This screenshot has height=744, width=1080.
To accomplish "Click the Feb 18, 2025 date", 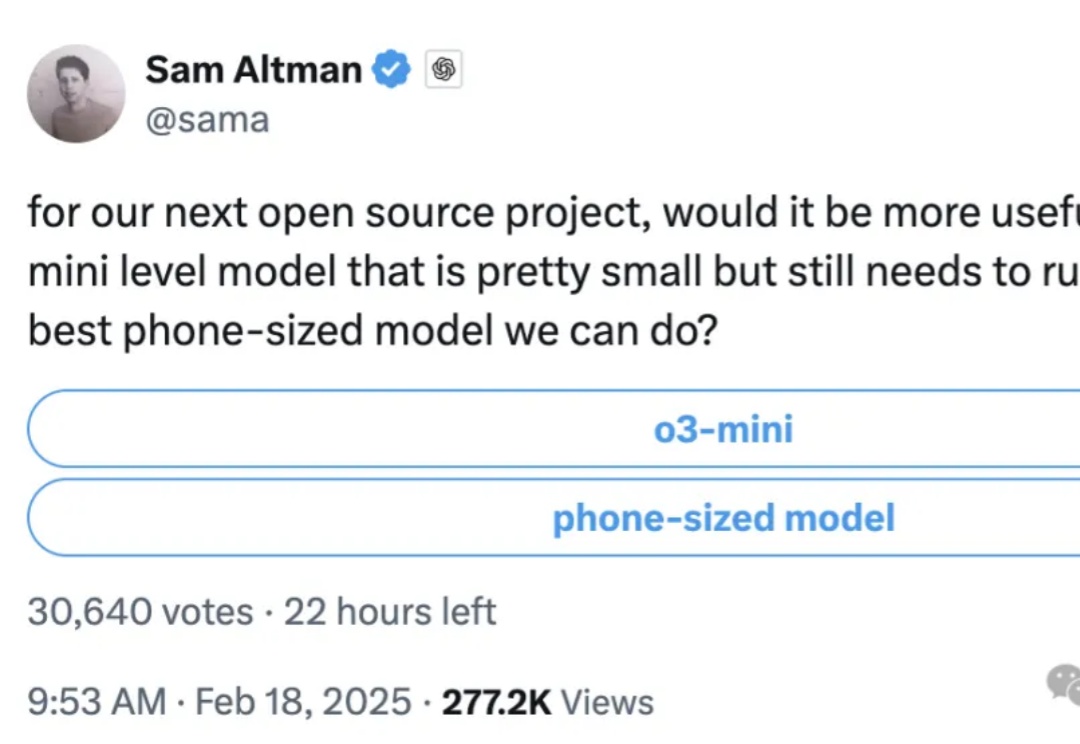I will [303, 702].
